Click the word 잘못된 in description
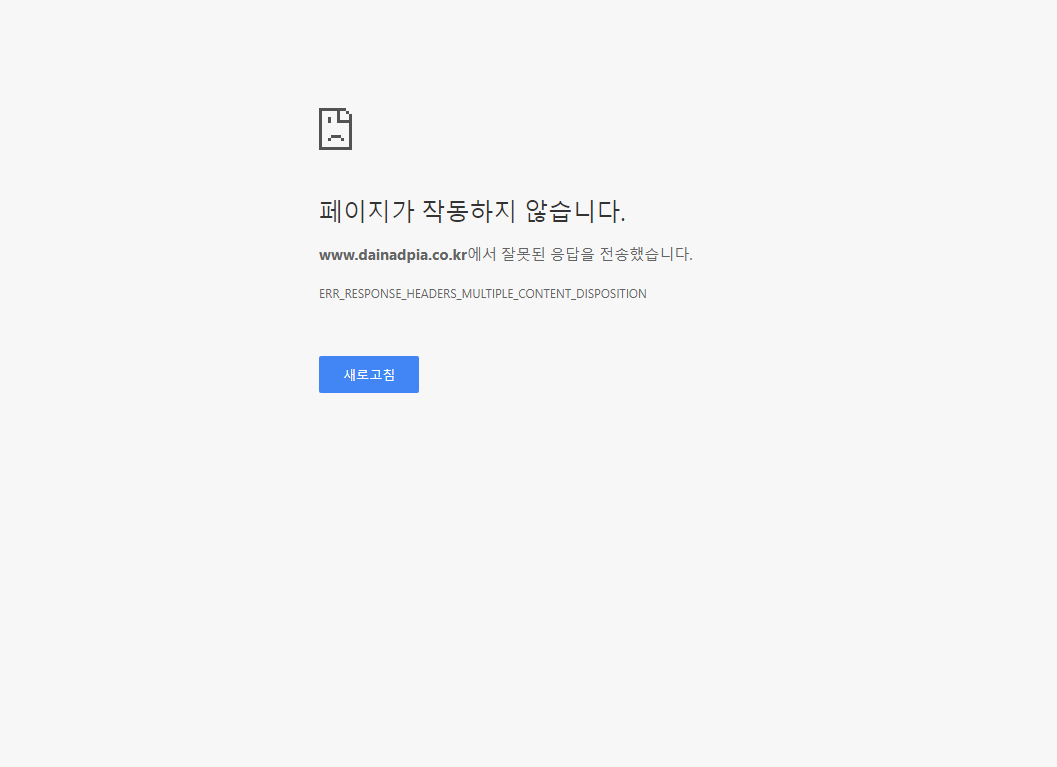 point(523,254)
